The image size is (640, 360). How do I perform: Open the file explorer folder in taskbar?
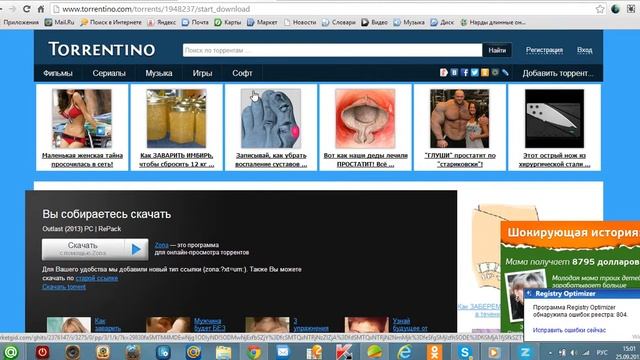[223, 351]
